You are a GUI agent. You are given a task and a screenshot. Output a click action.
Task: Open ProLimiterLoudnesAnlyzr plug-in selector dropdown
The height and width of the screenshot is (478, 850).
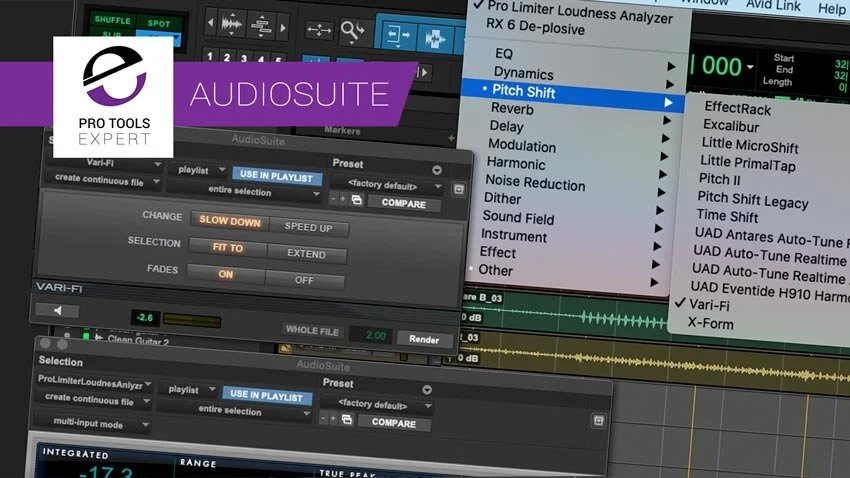tap(95, 383)
